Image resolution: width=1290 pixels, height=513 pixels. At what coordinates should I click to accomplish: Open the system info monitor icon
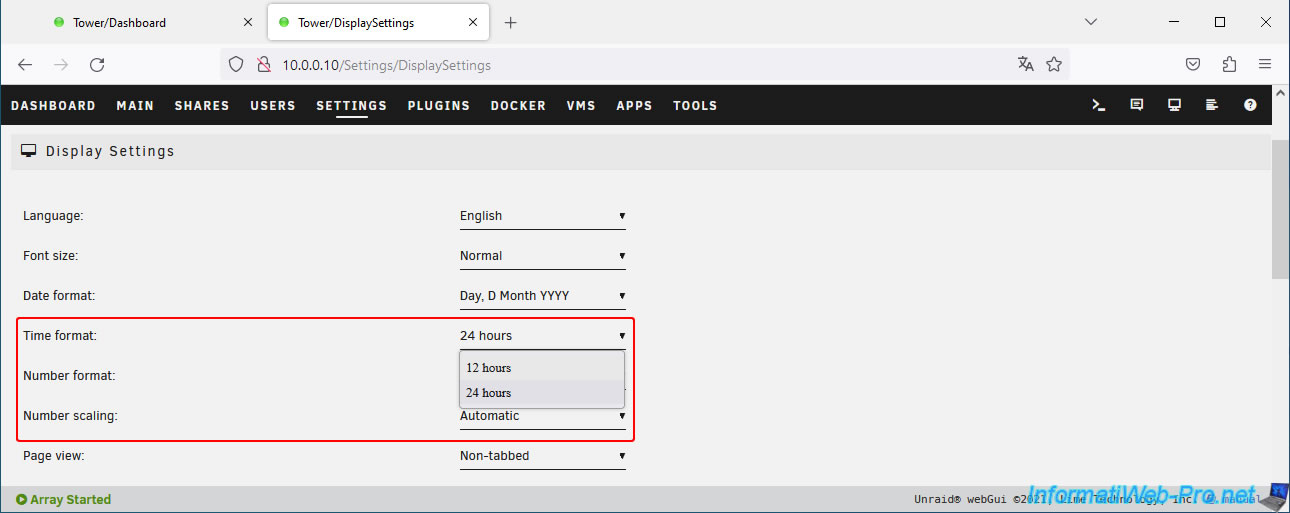[1174, 105]
